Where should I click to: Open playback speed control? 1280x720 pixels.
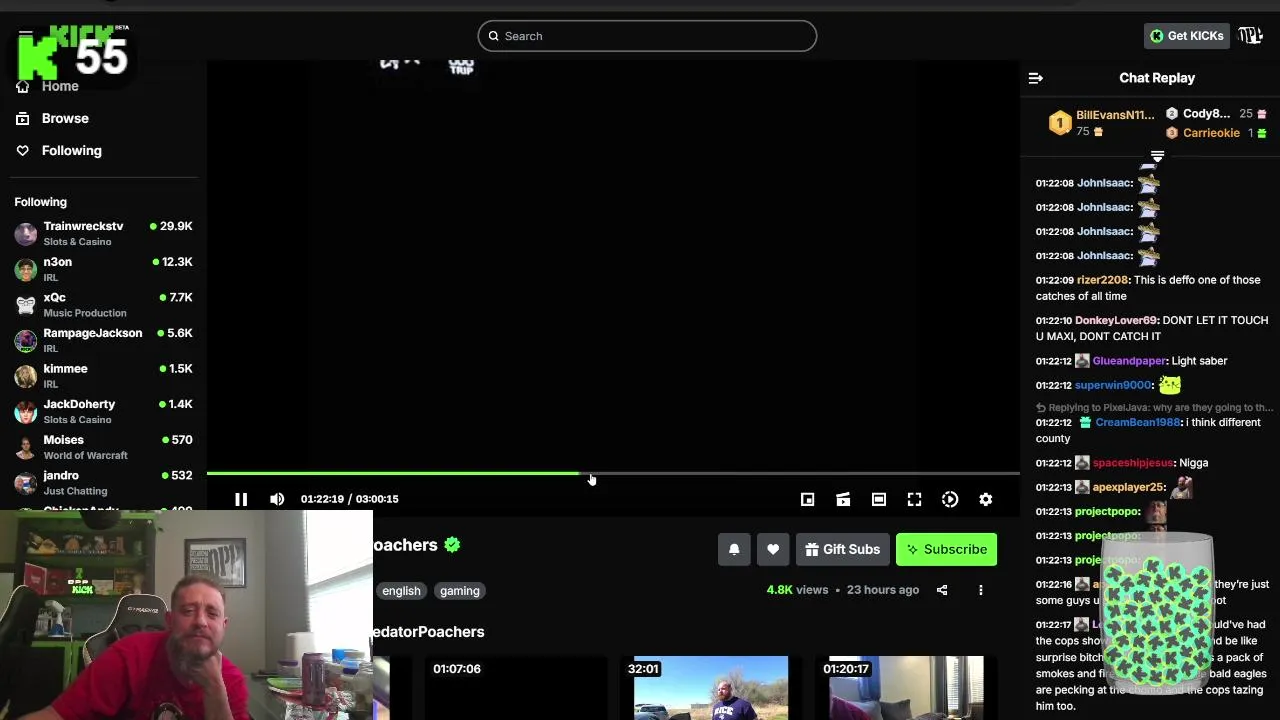tap(950, 499)
